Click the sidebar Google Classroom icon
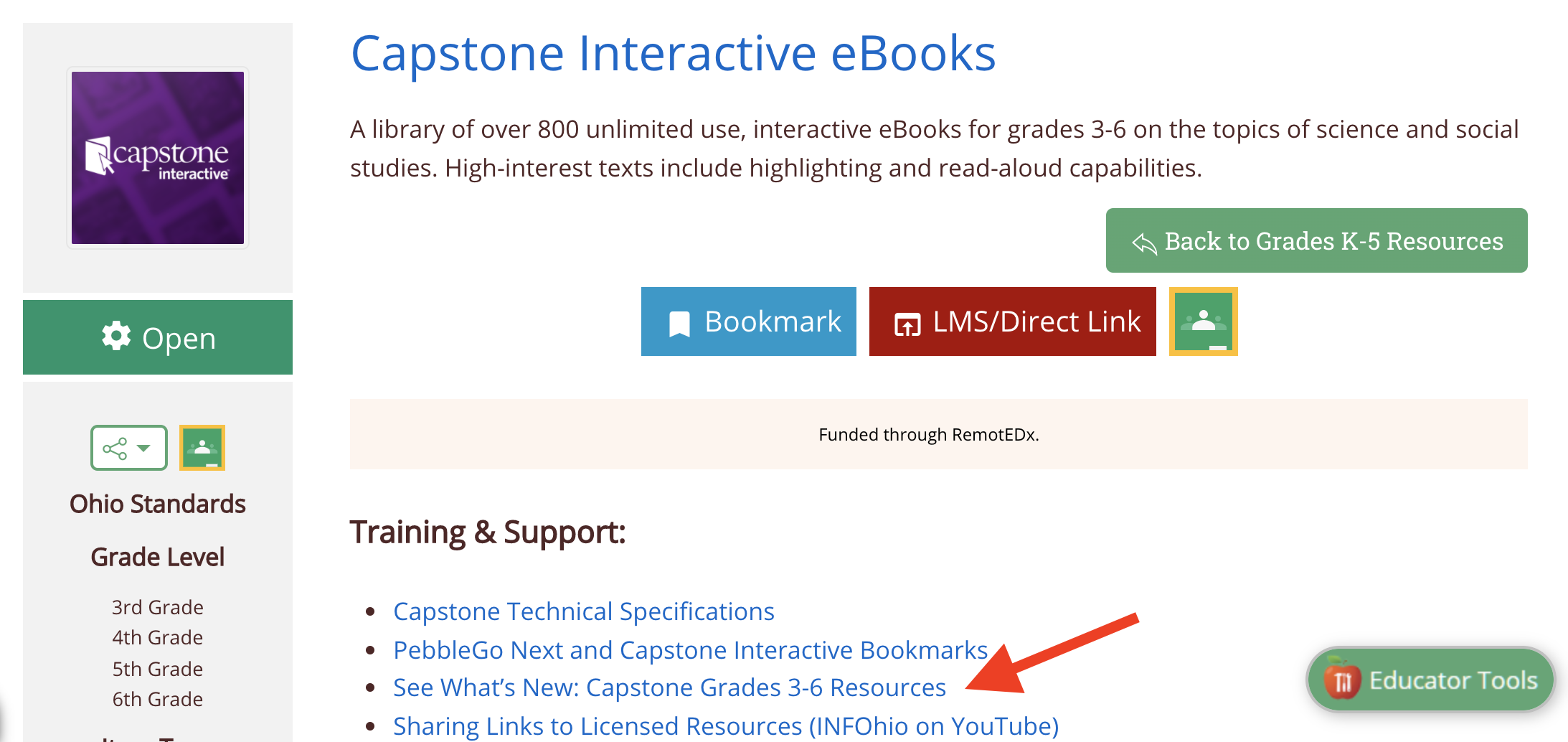 tap(202, 448)
